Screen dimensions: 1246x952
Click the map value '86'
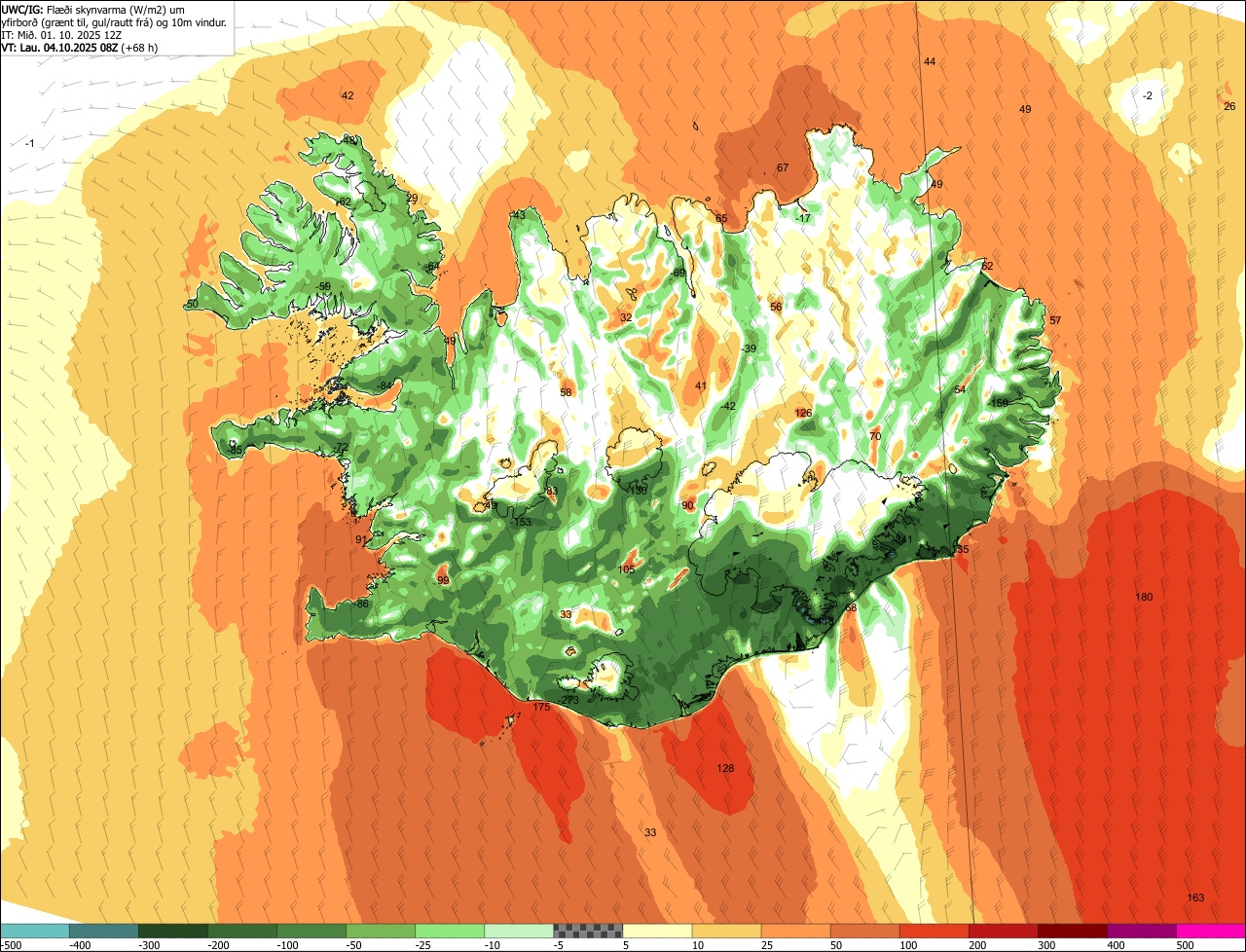(x=363, y=604)
